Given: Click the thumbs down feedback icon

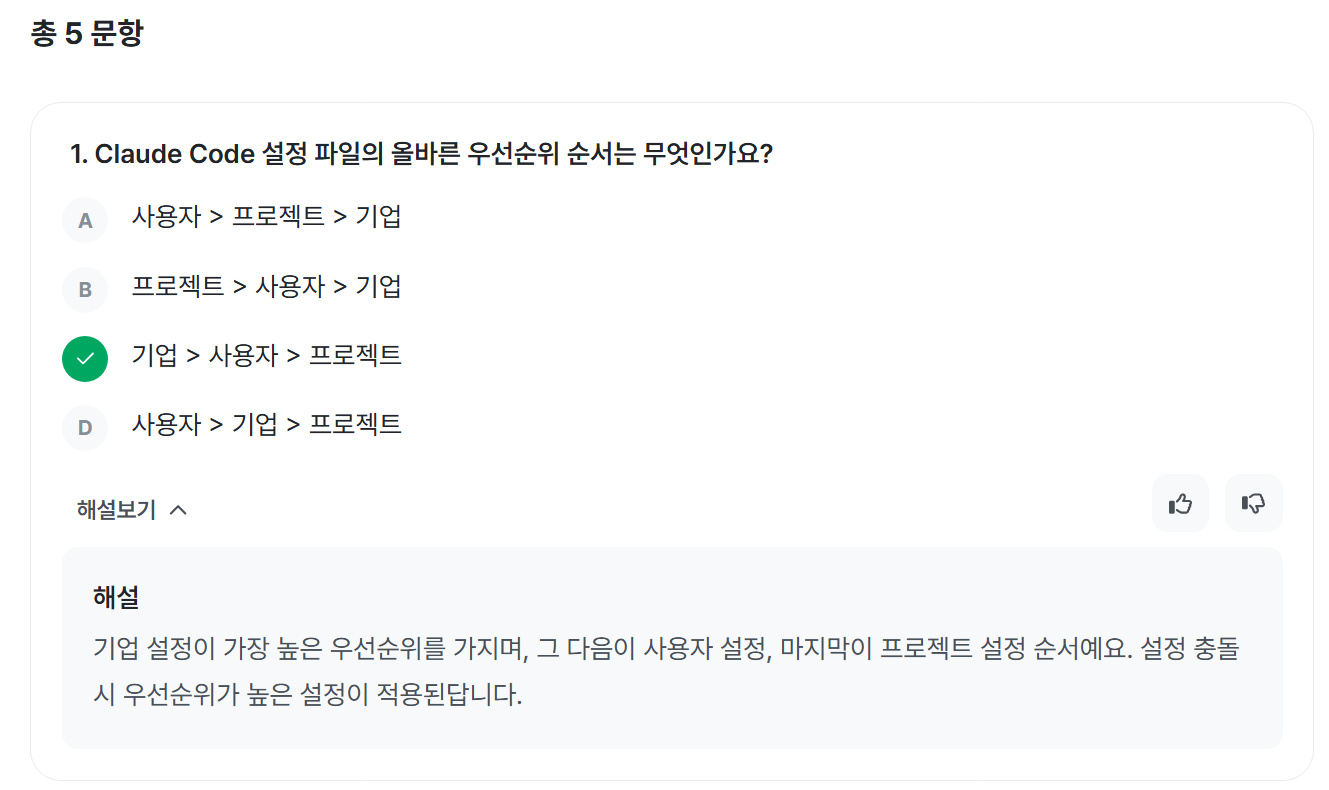Looking at the screenshot, I should 1253,503.
